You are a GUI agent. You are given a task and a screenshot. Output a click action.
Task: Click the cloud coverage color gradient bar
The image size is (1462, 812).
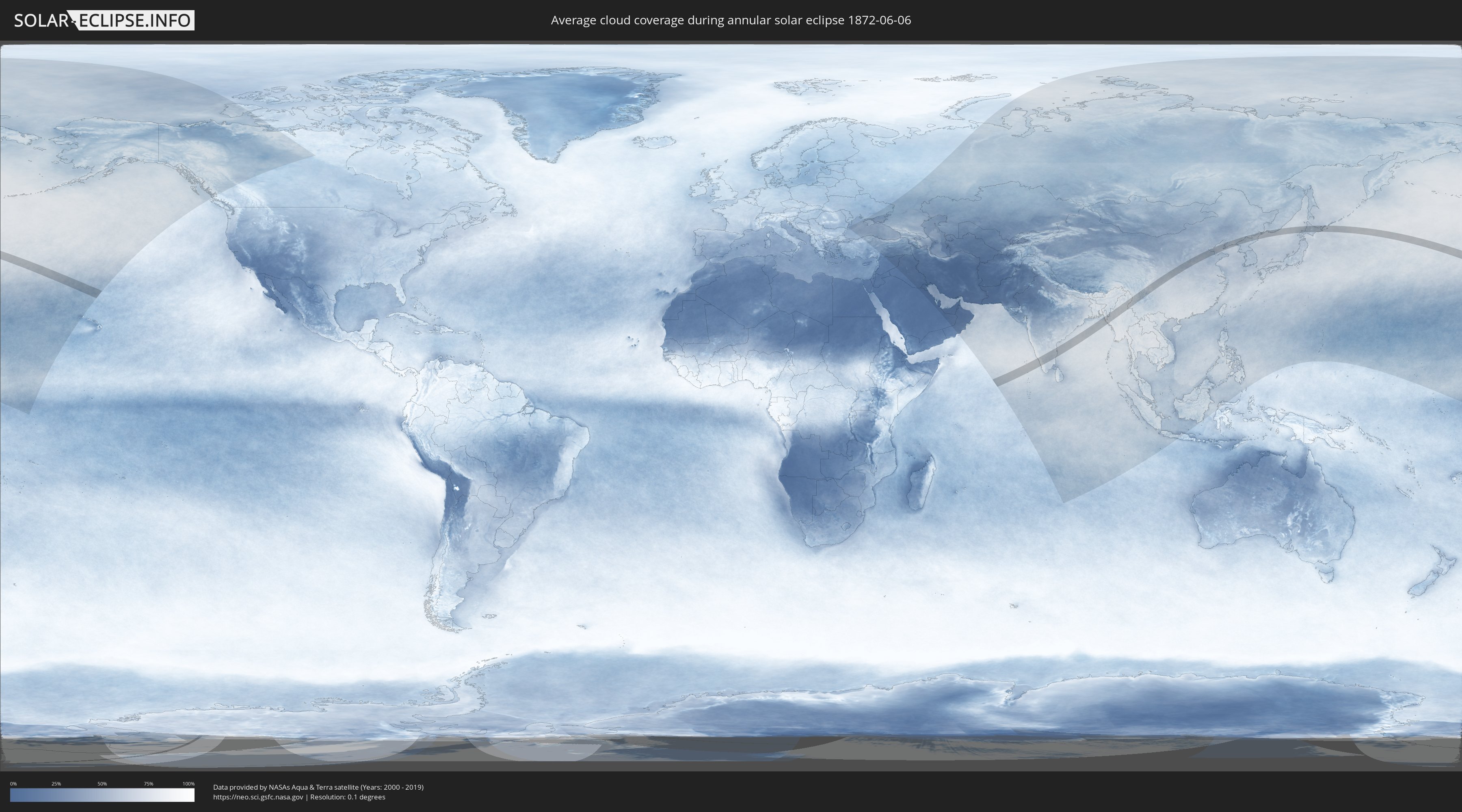[102, 795]
